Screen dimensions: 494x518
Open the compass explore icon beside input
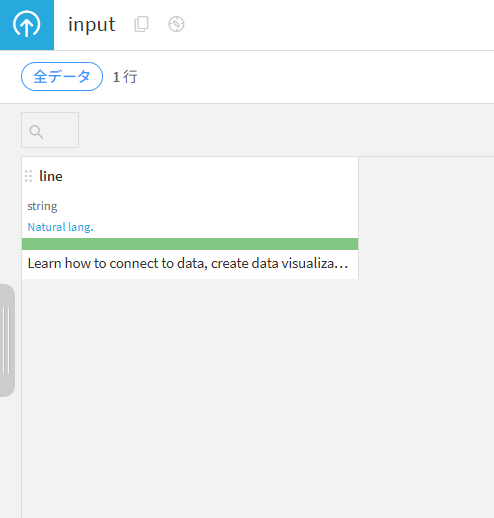[176, 24]
